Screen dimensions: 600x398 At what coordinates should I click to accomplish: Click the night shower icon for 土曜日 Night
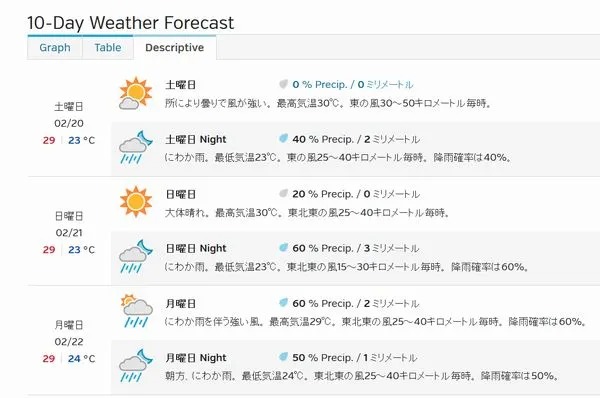tap(135, 147)
